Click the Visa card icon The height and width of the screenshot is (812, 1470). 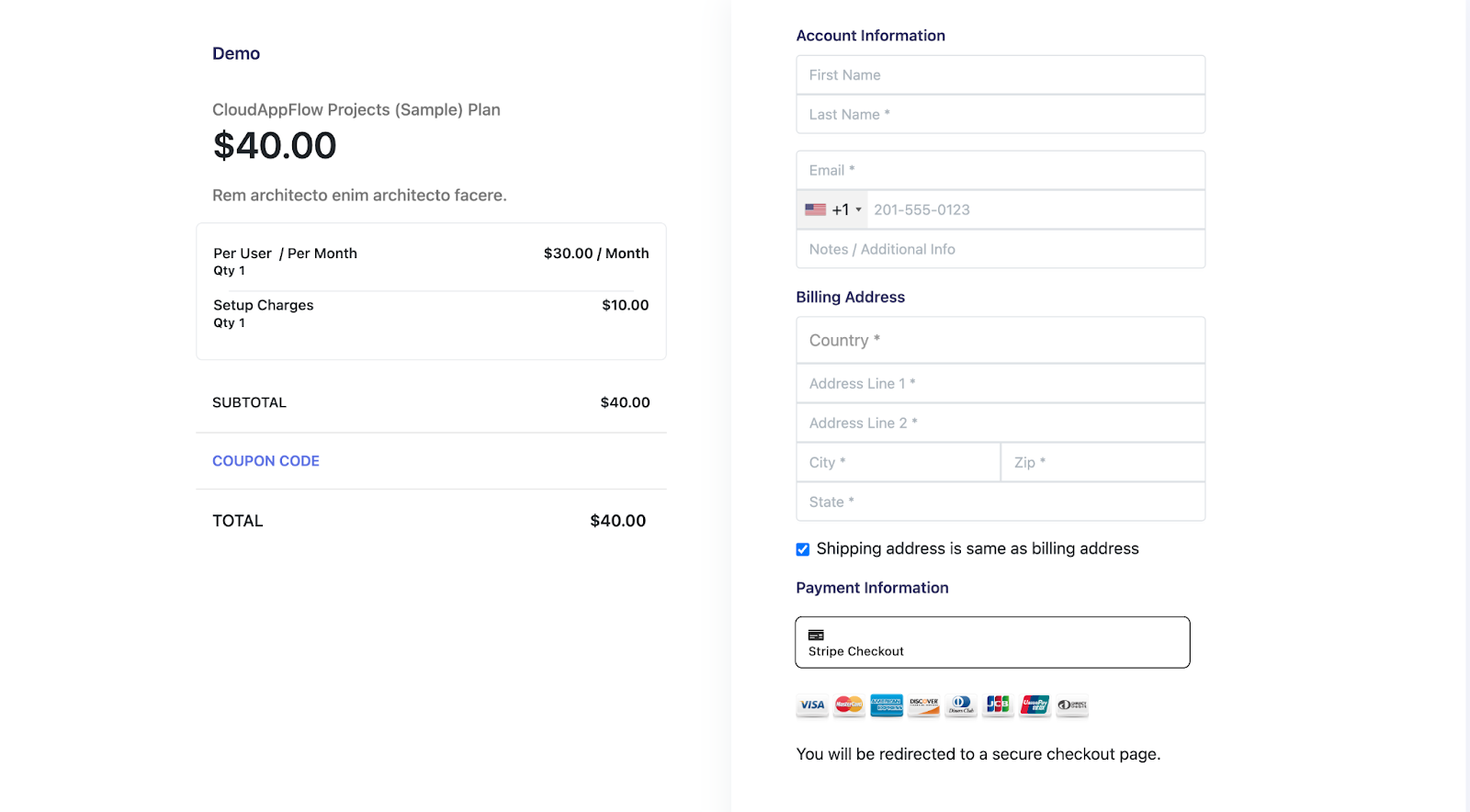[x=812, y=705]
